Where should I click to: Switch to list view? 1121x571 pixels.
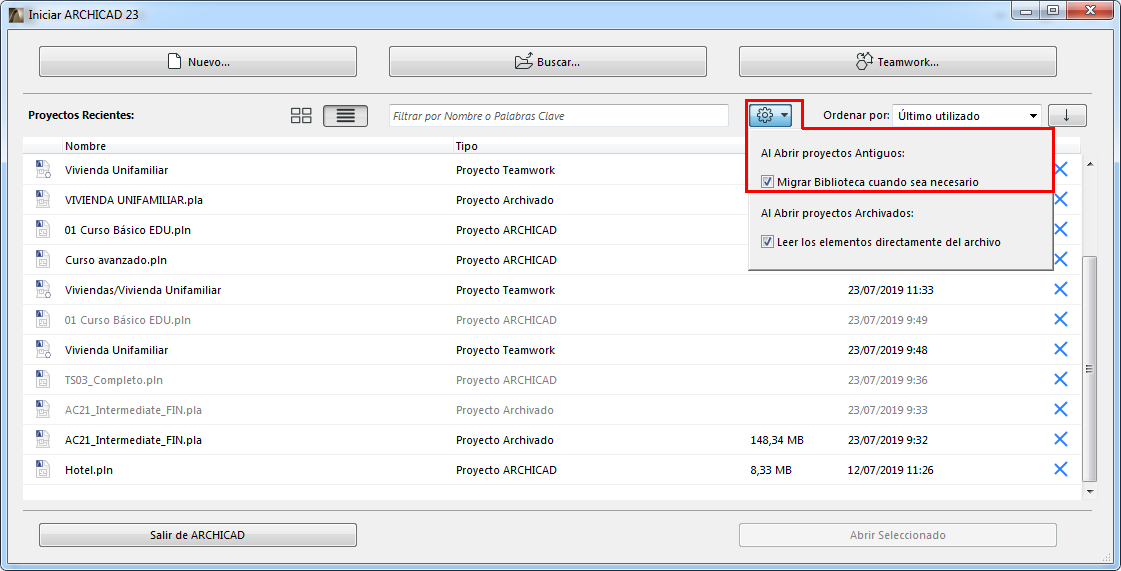(x=345, y=116)
